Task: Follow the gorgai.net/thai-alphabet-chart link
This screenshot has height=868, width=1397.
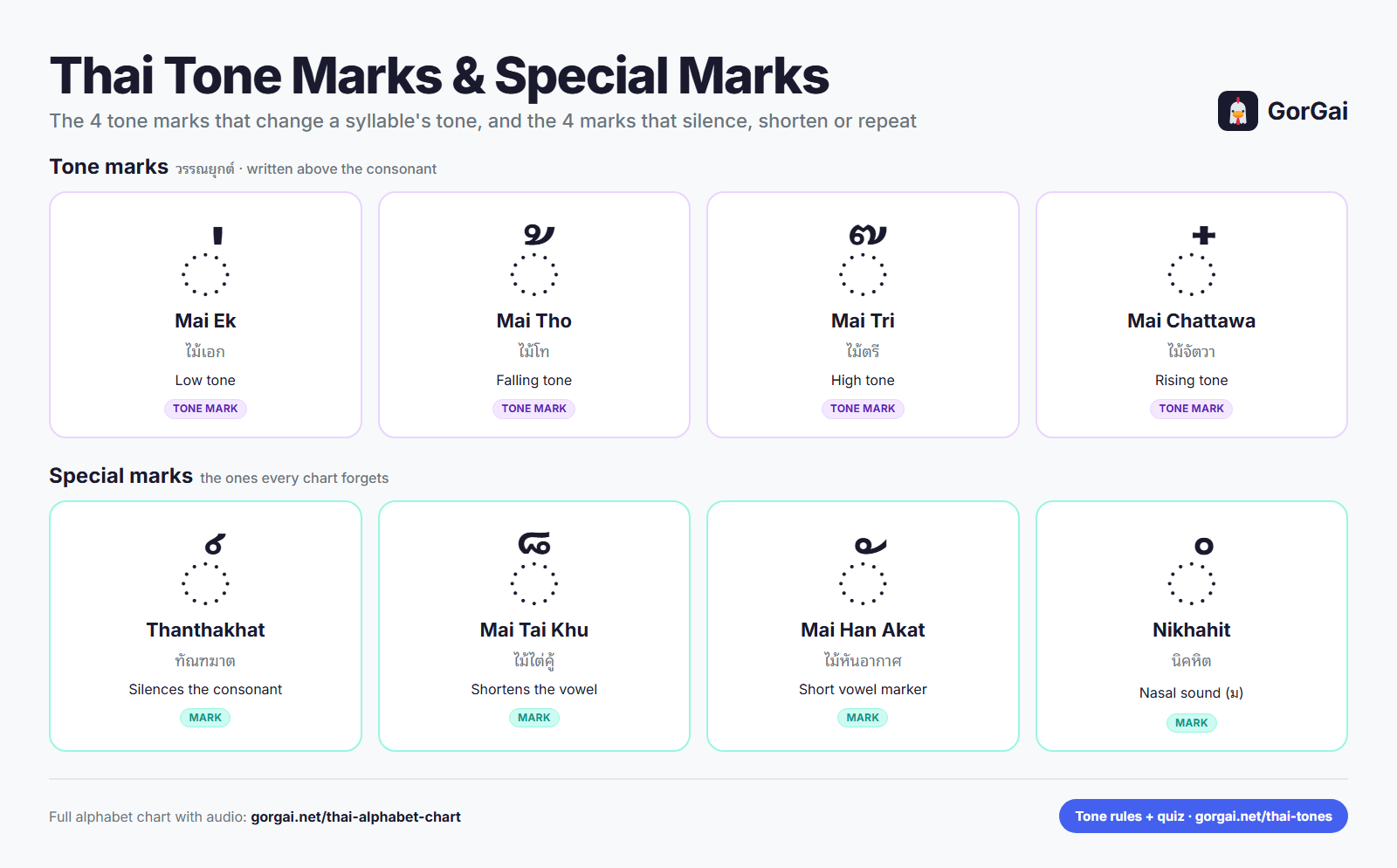Action: [355, 817]
